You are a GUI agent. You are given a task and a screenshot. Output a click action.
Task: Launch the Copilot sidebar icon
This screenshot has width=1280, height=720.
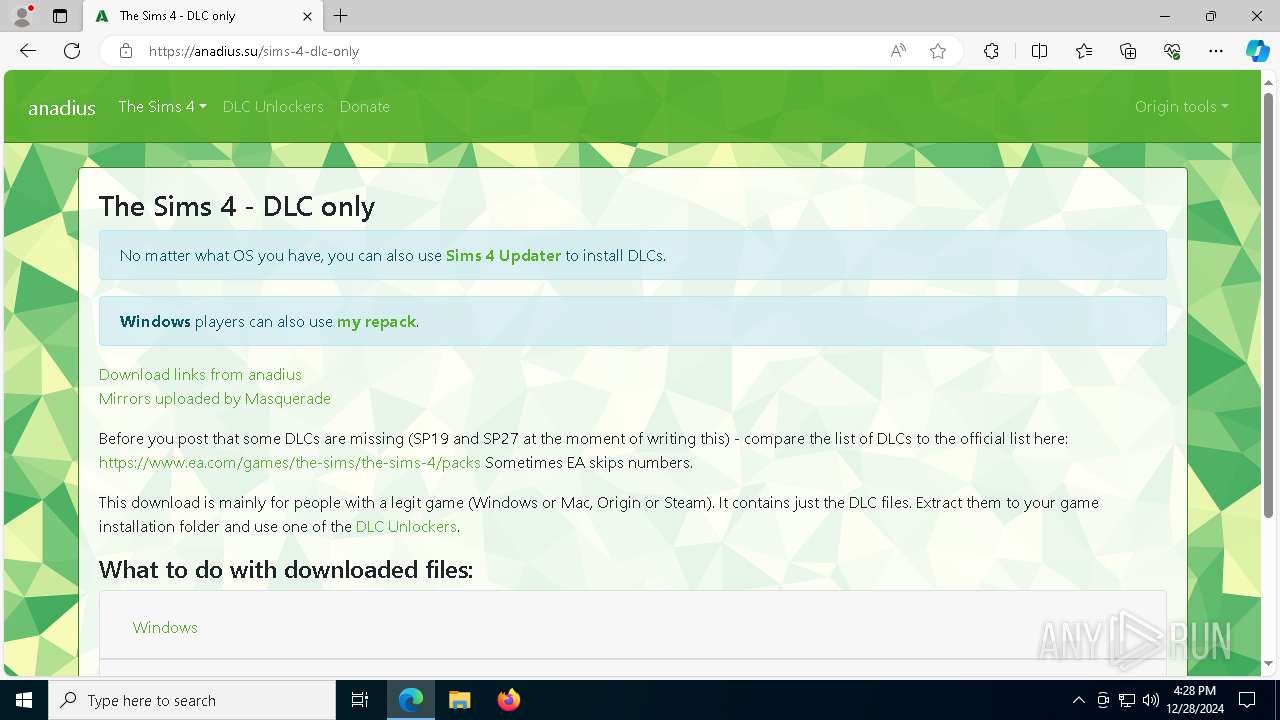pyautogui.click(x=1257, y=51)
